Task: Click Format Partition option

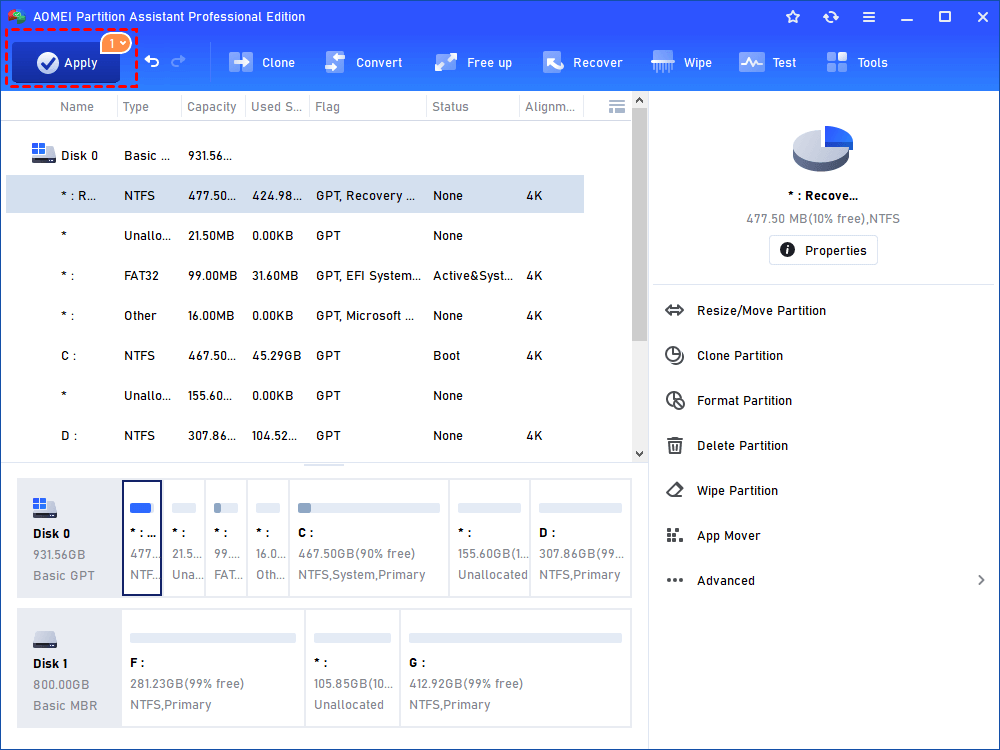Action: click(x=744, y=401)
